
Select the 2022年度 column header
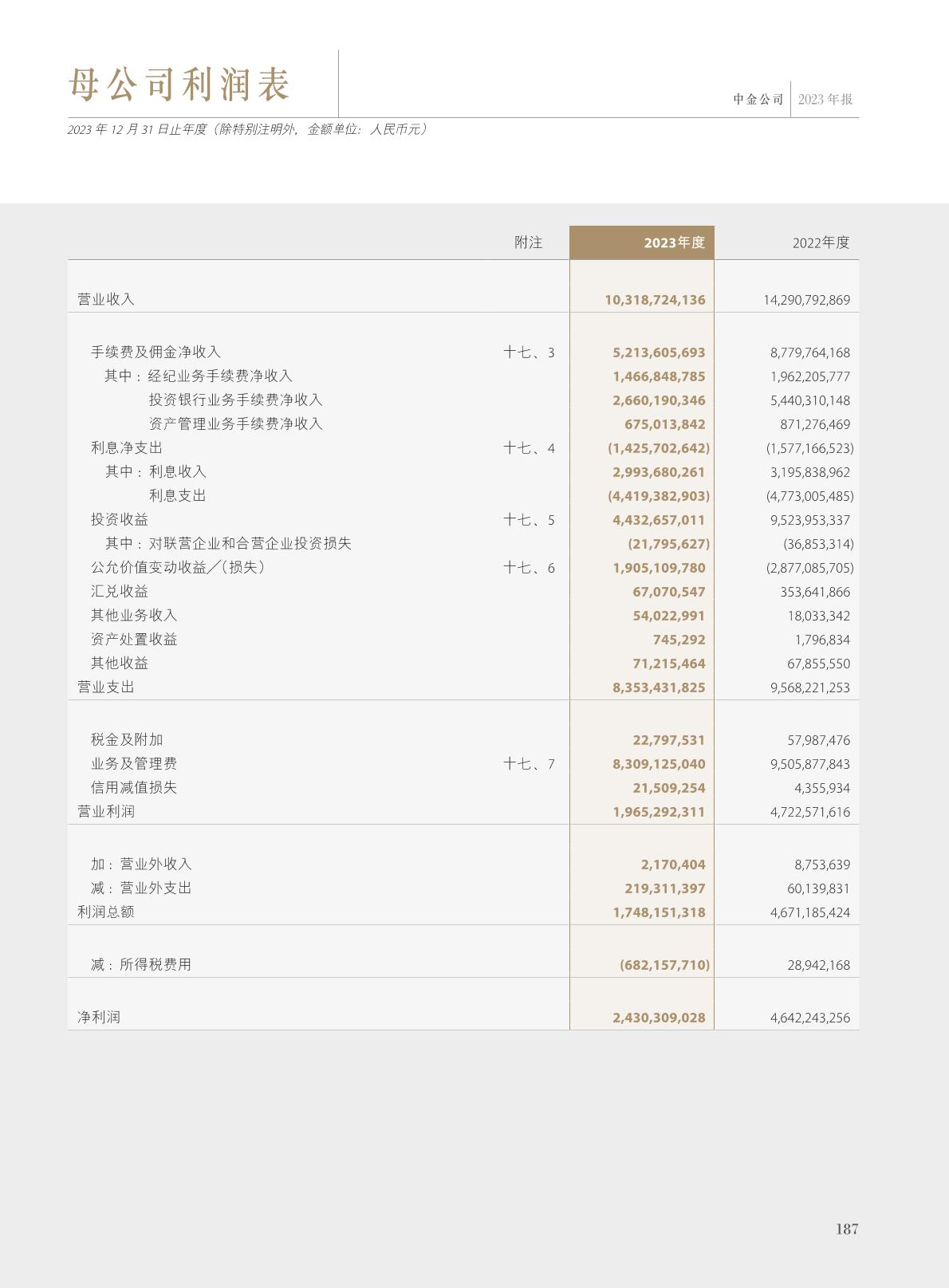pos(821,242)
